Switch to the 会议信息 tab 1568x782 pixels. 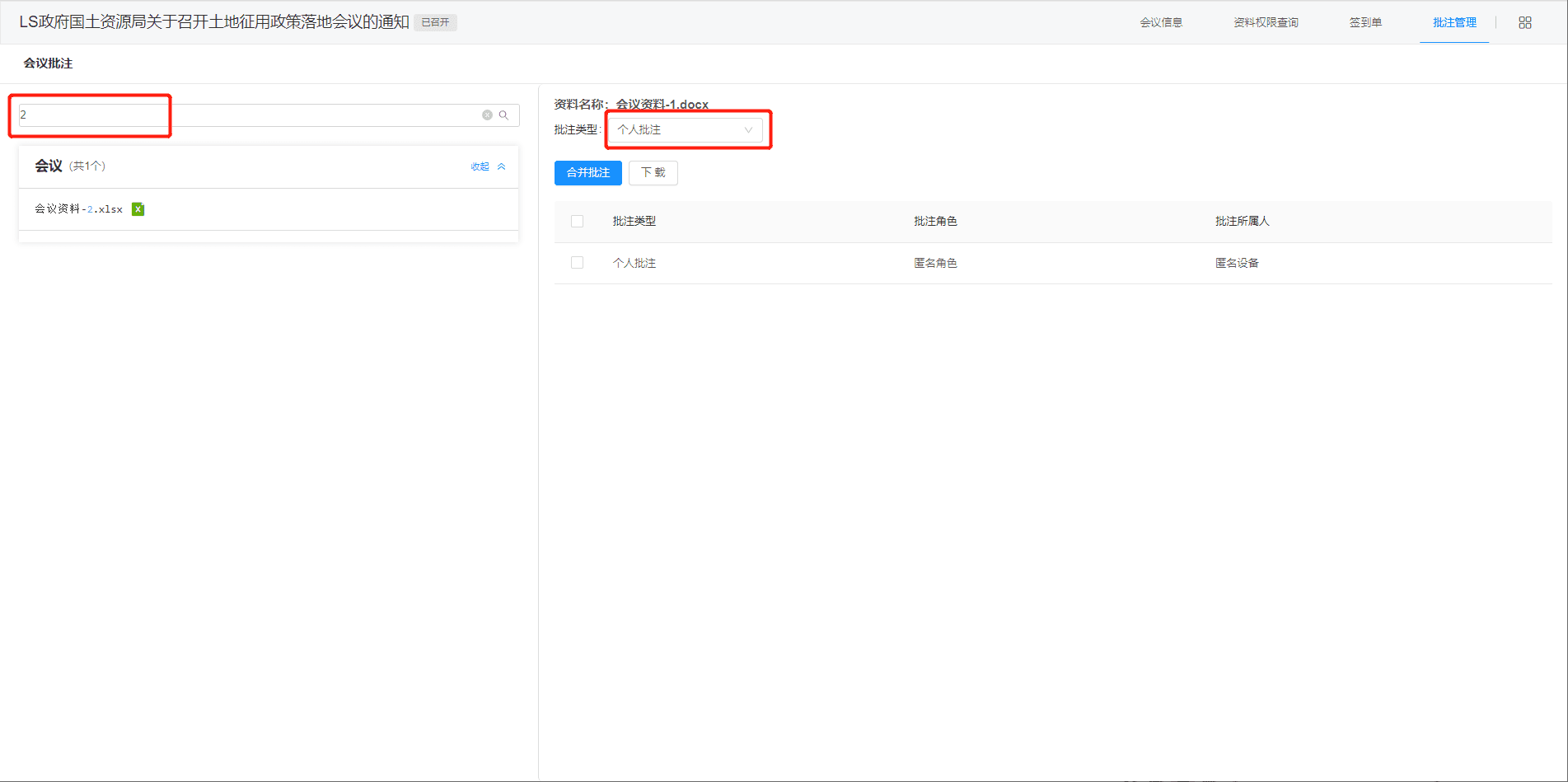tap(1161, 22)
